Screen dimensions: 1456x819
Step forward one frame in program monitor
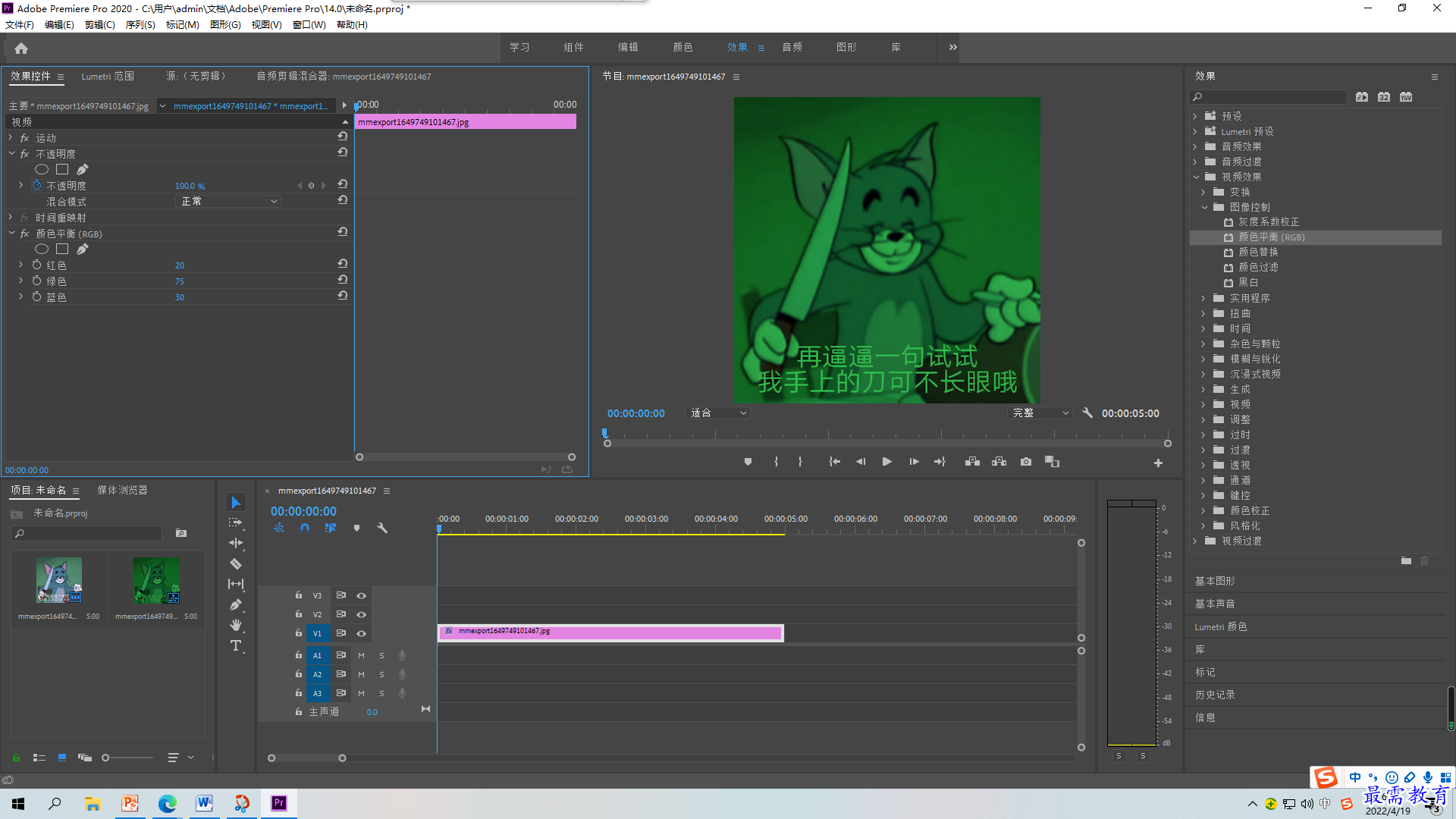pyautogui.click(x=914, y=462)
